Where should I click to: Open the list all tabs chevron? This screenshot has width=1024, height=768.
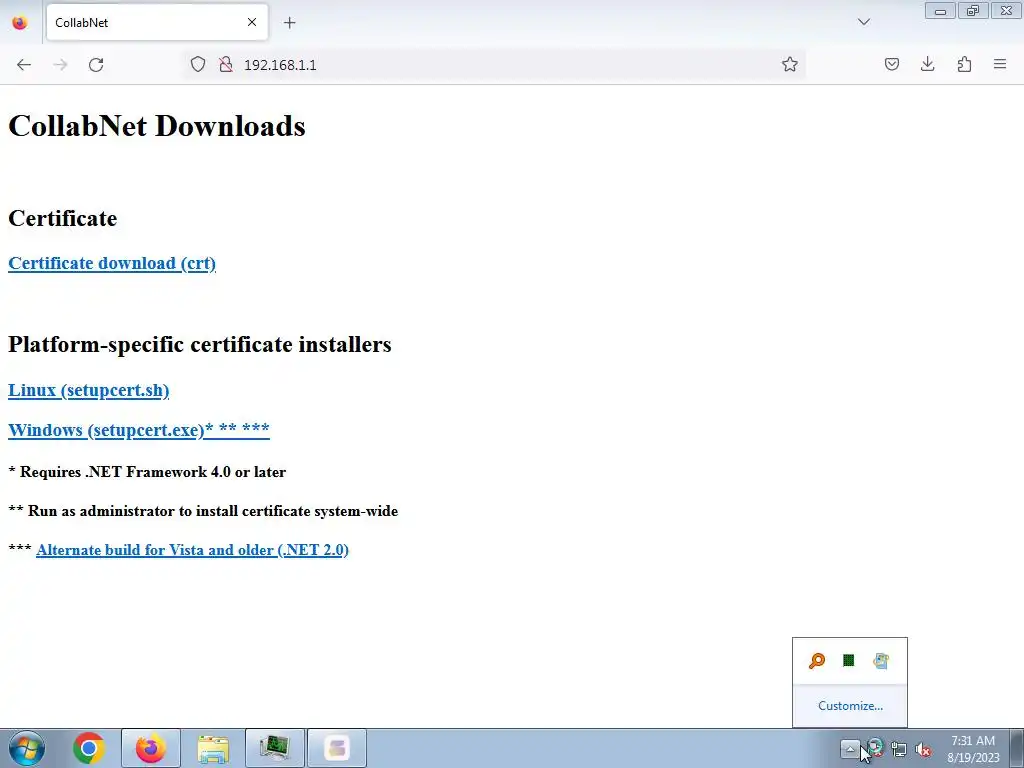tap(863, 22)
